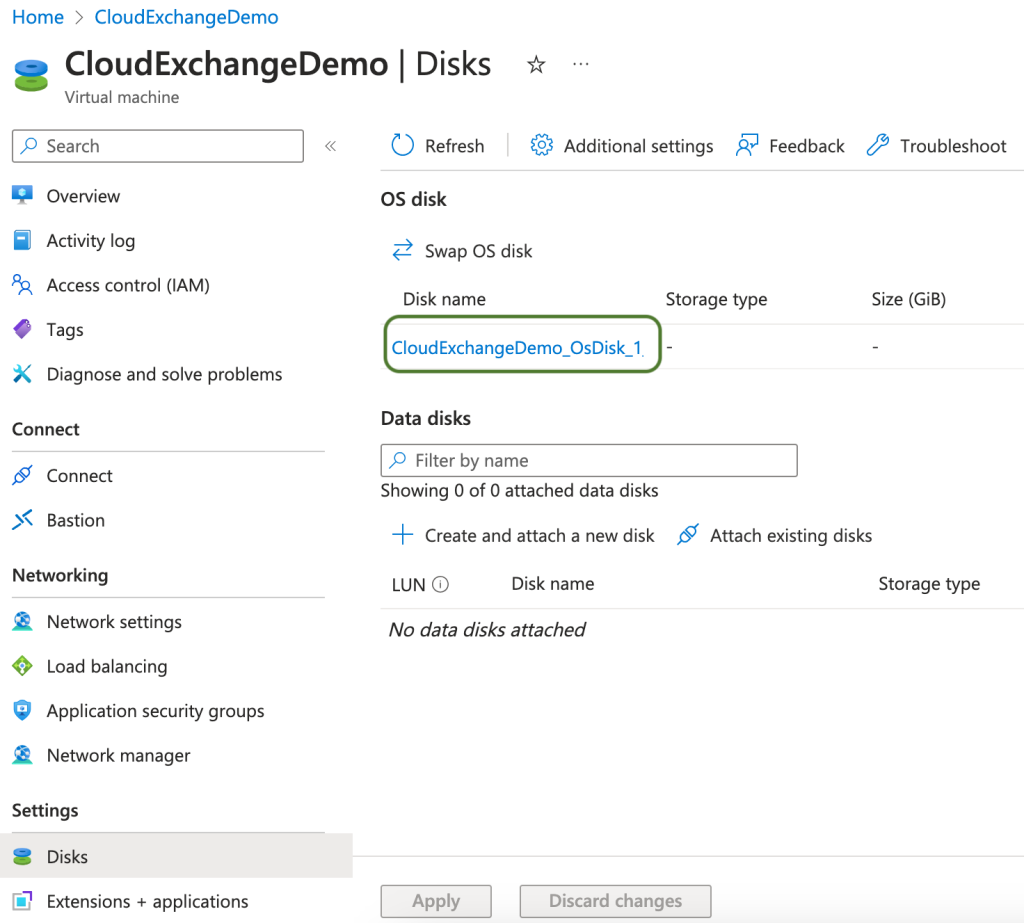The image size is (1024, 923).
Task: Click the Swap OS disk arrows icon
Action: click(x=402, y=250)
